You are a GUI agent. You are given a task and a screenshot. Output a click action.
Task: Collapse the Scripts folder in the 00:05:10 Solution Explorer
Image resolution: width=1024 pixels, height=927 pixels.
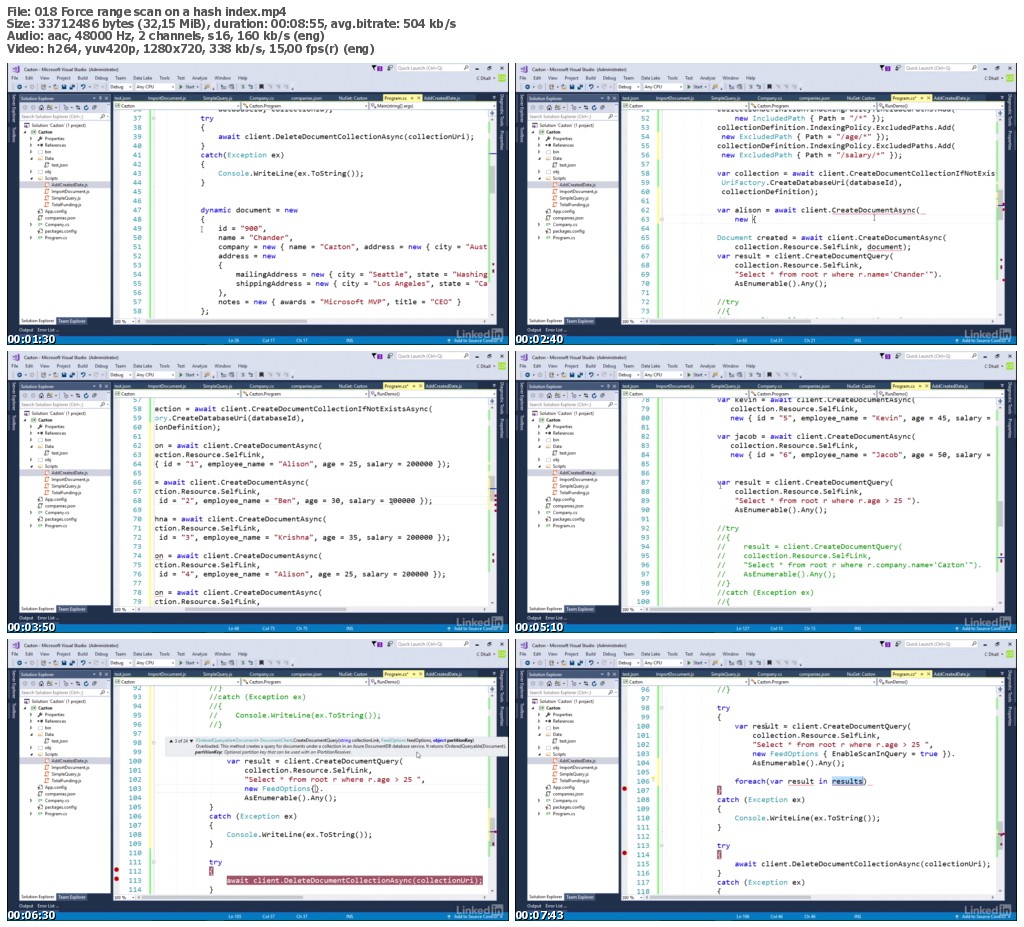pos(539,466)
